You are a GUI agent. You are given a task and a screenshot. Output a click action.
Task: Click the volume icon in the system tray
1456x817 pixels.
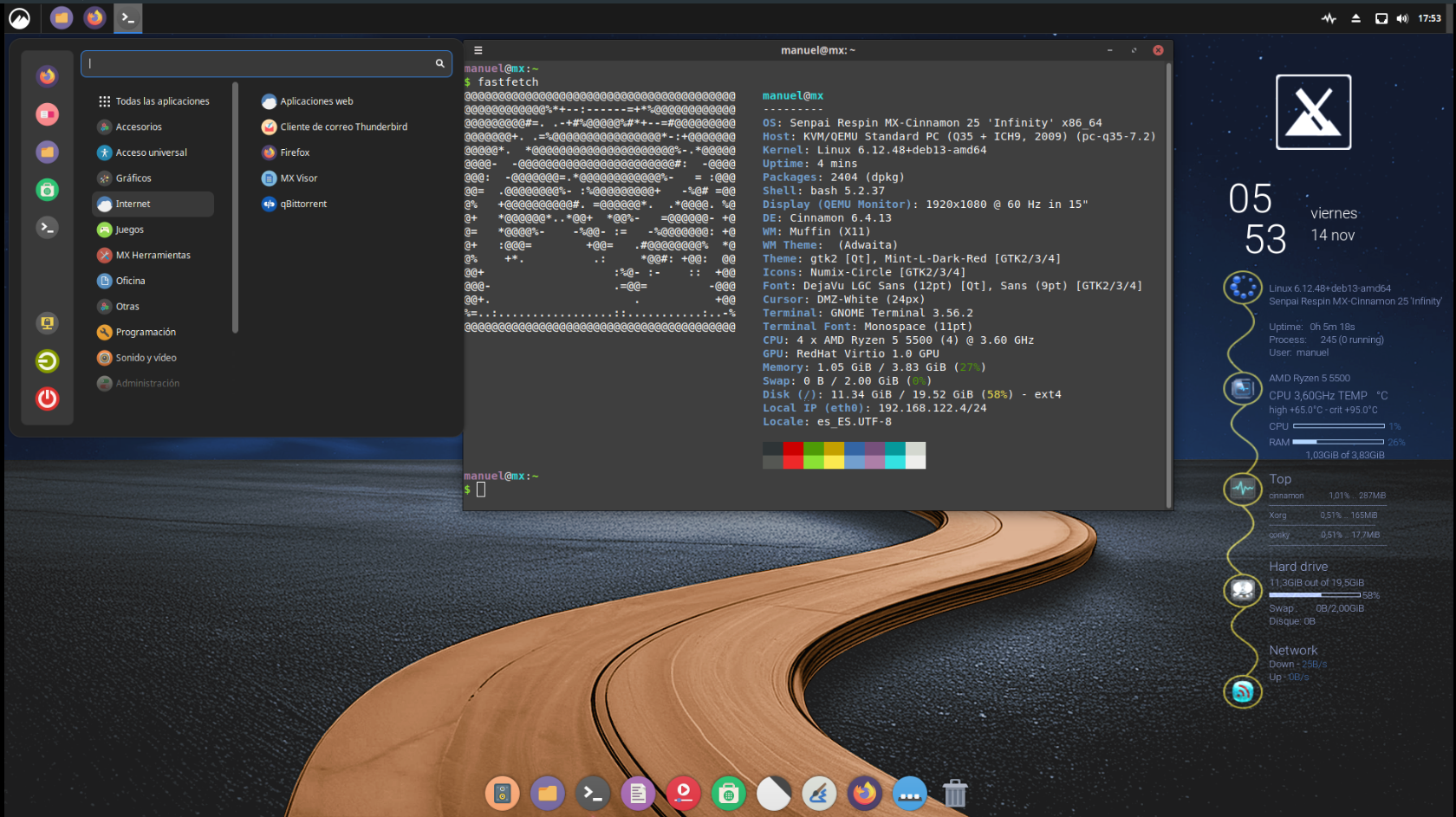pyautogui.click(x=1402, y=18)
